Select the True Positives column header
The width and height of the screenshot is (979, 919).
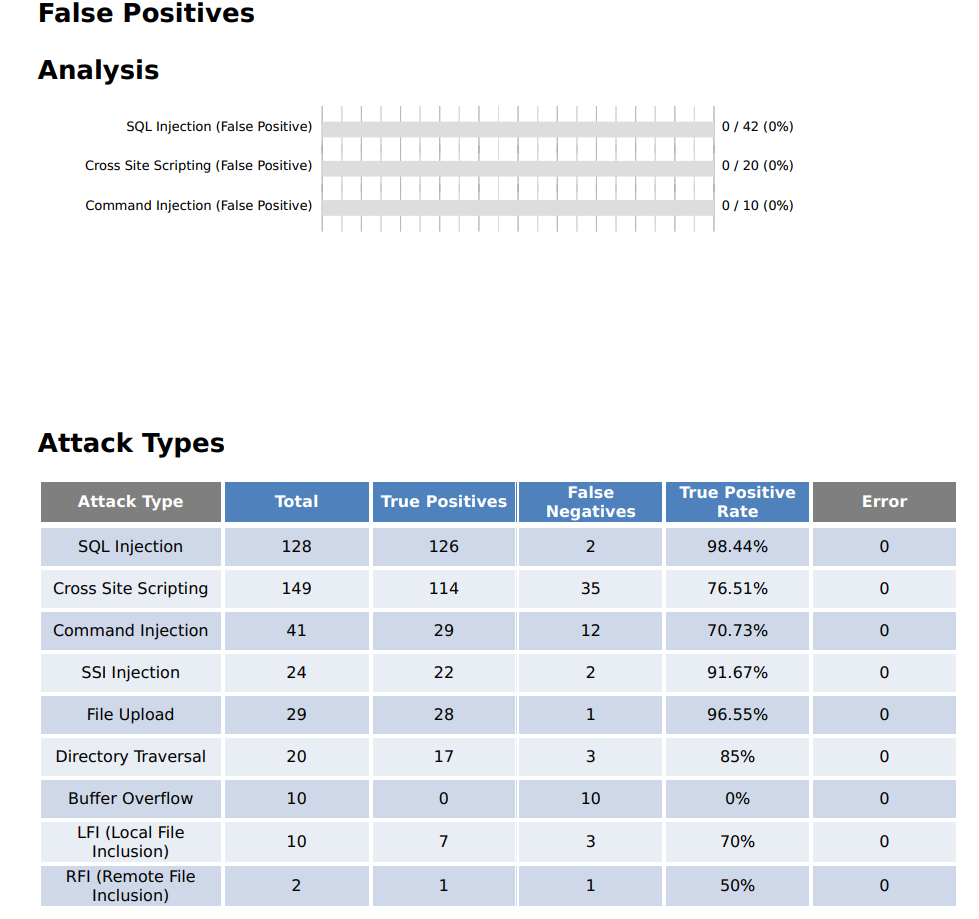(x=444, y=502)
